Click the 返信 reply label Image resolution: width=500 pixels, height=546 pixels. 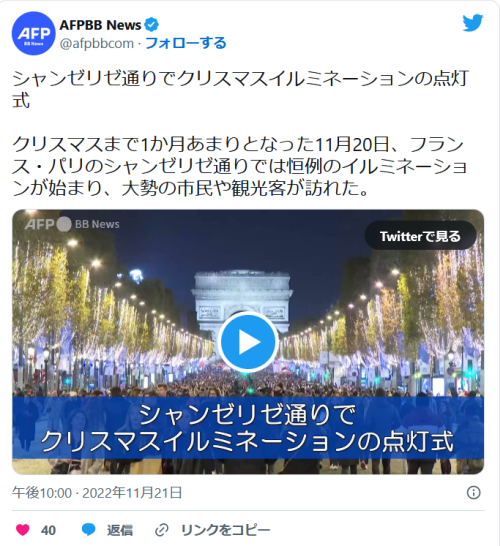[x=120, y=530]
